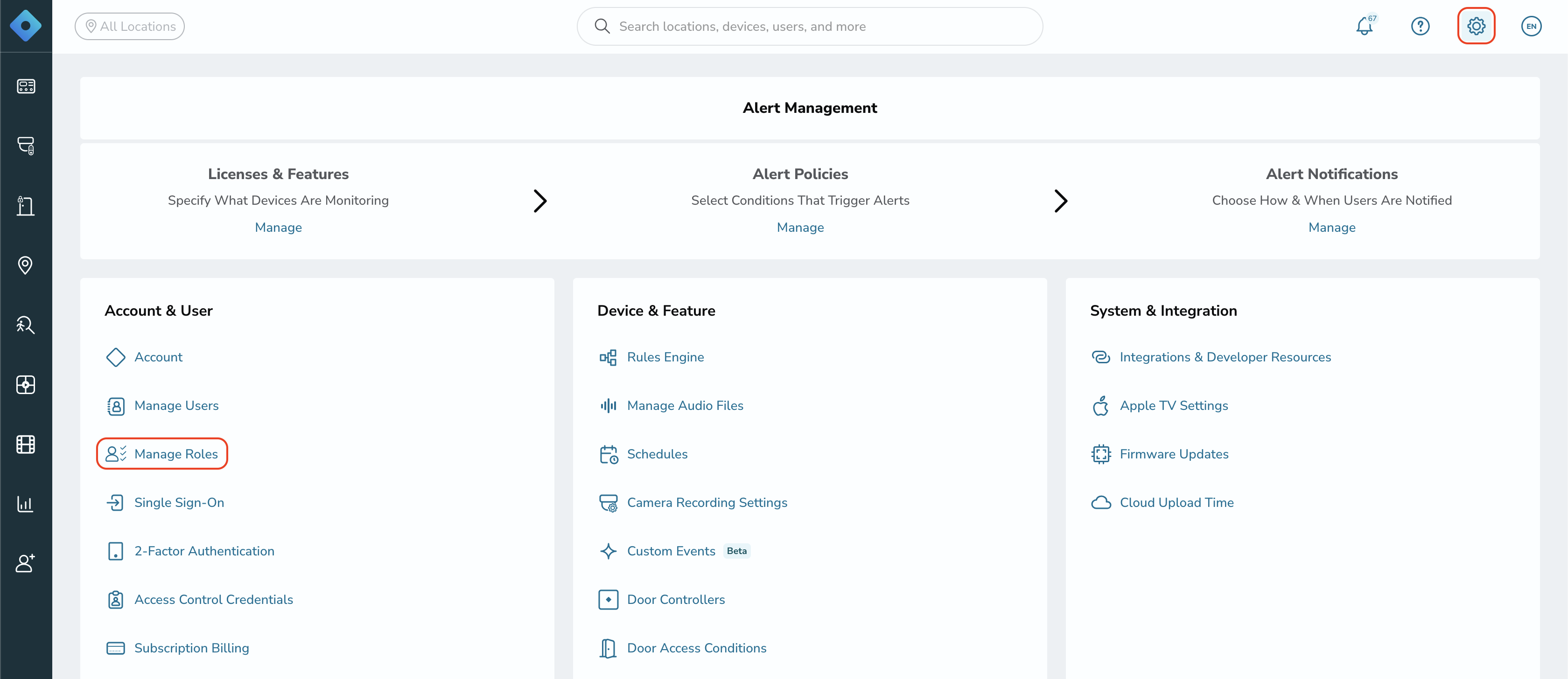Open the Cloud Upload Time link
This screenshot has height=679, width=1568.
click(x=1176, y=503)
